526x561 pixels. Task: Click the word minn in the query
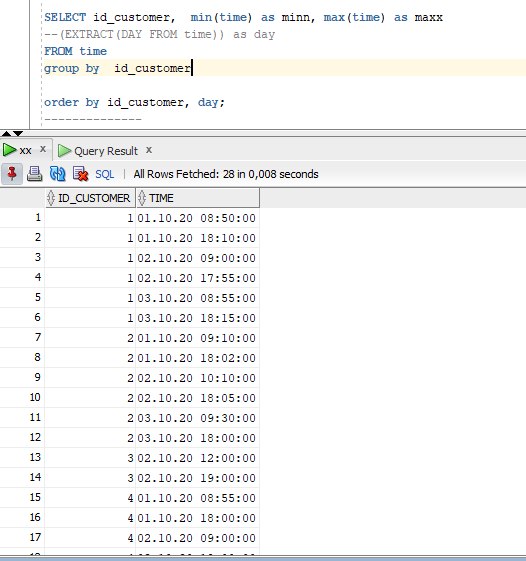pyautogui.click(x=296, y=17)
